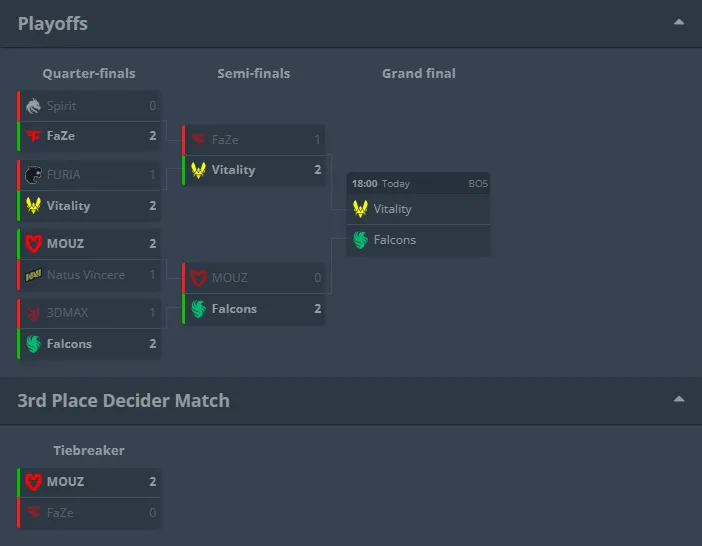Click MOUZ heart logo in Tiebreaker match
This screenshot has width=702, height=546.
(x=33, y=482)
